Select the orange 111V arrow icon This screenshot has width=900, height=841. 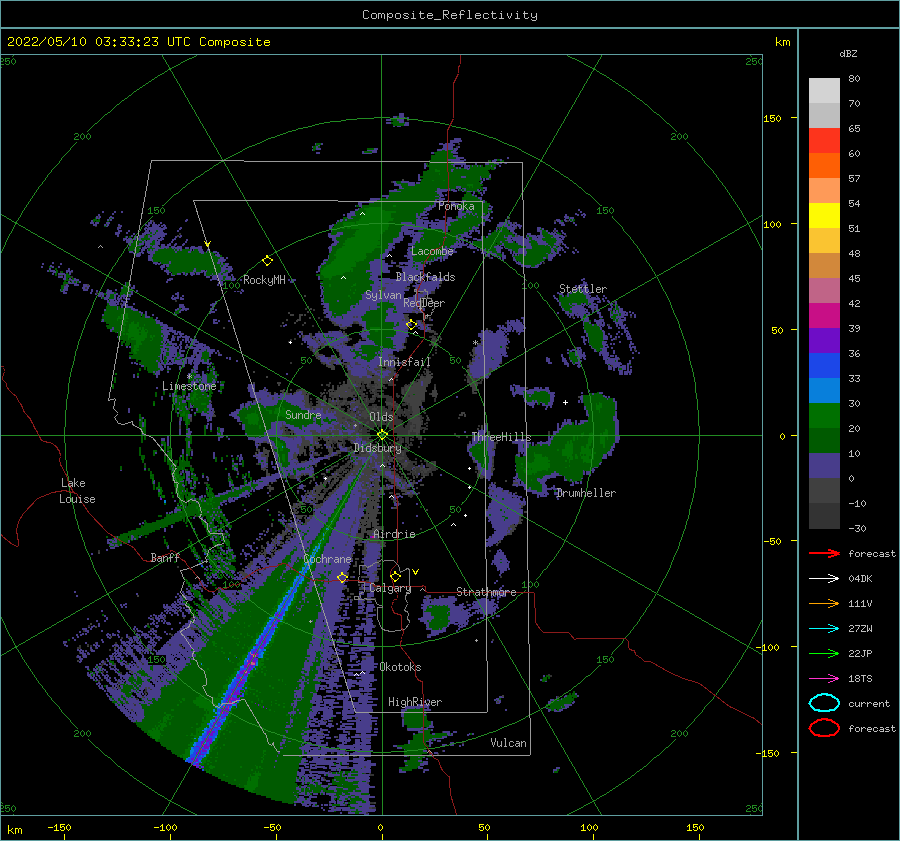(824, 603)
